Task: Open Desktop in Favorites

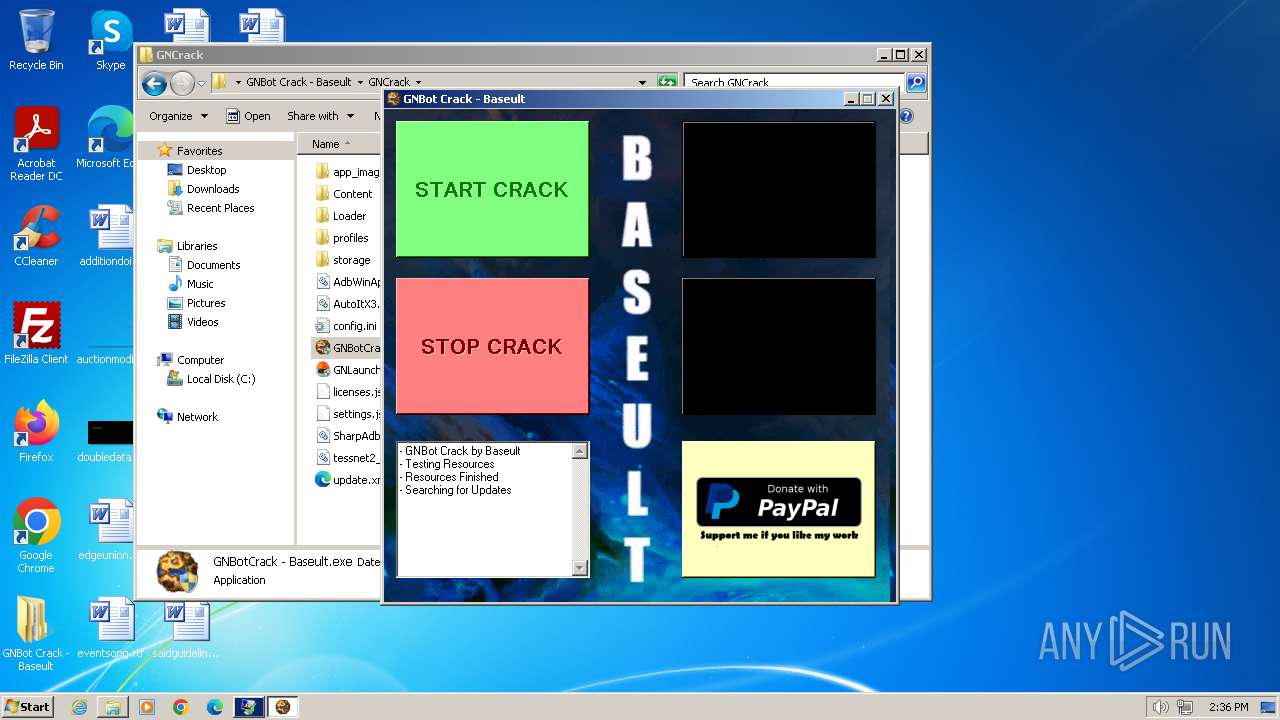Action: pyautogui.click(x=206, y=170)
